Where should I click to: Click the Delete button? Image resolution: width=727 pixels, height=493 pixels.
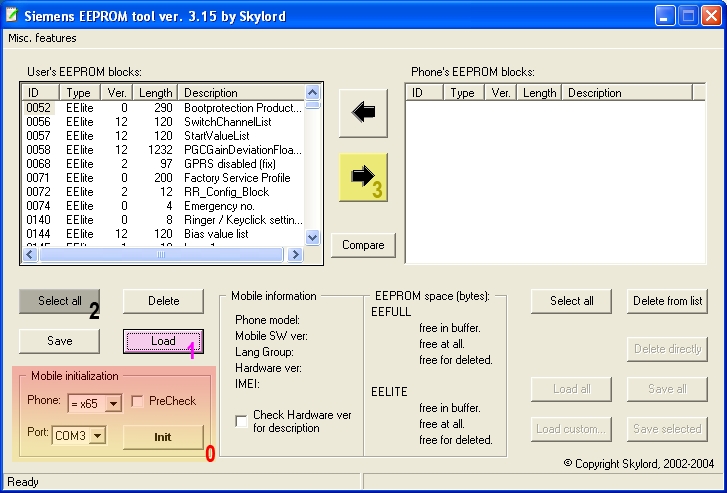click(x=163, y=301)
